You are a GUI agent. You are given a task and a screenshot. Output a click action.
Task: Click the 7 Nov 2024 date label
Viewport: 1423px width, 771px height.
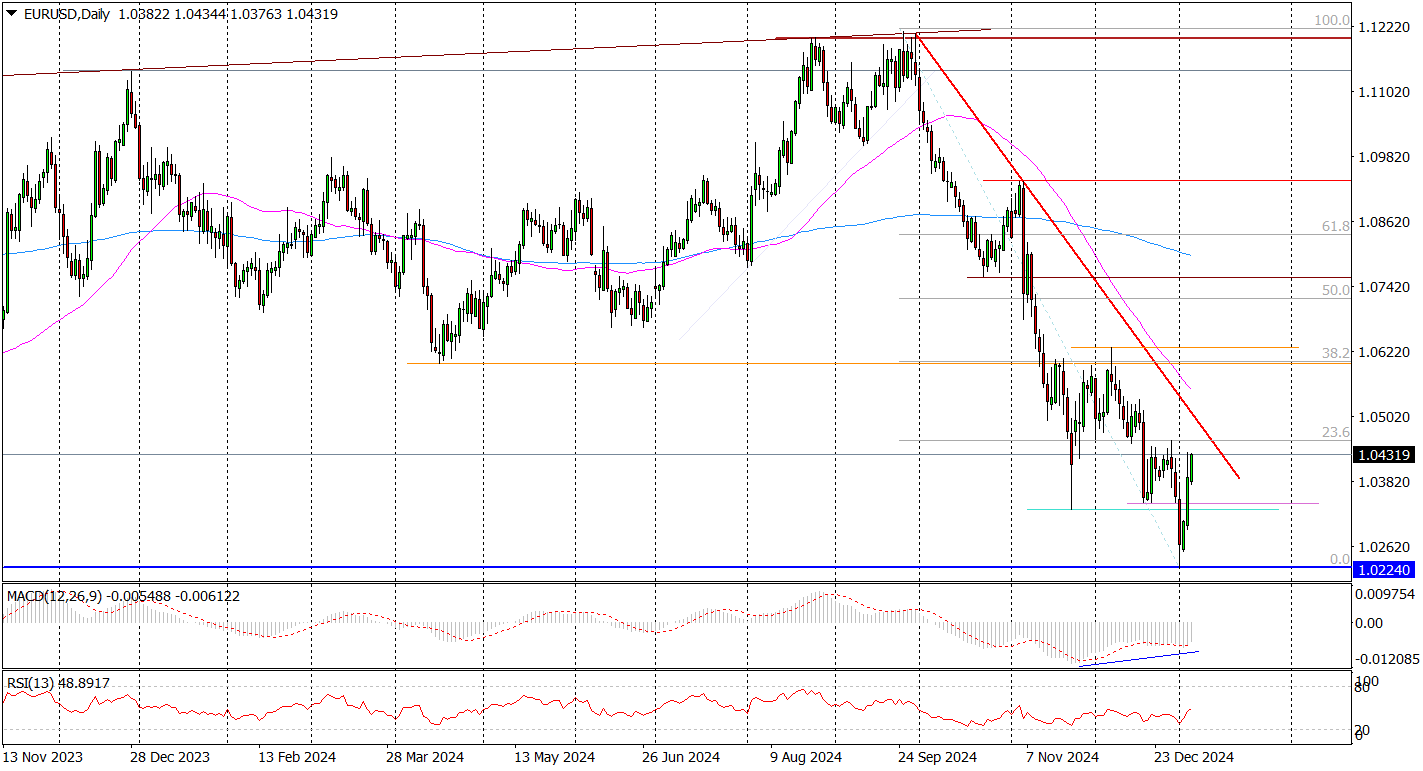[x=1062, y=758]
